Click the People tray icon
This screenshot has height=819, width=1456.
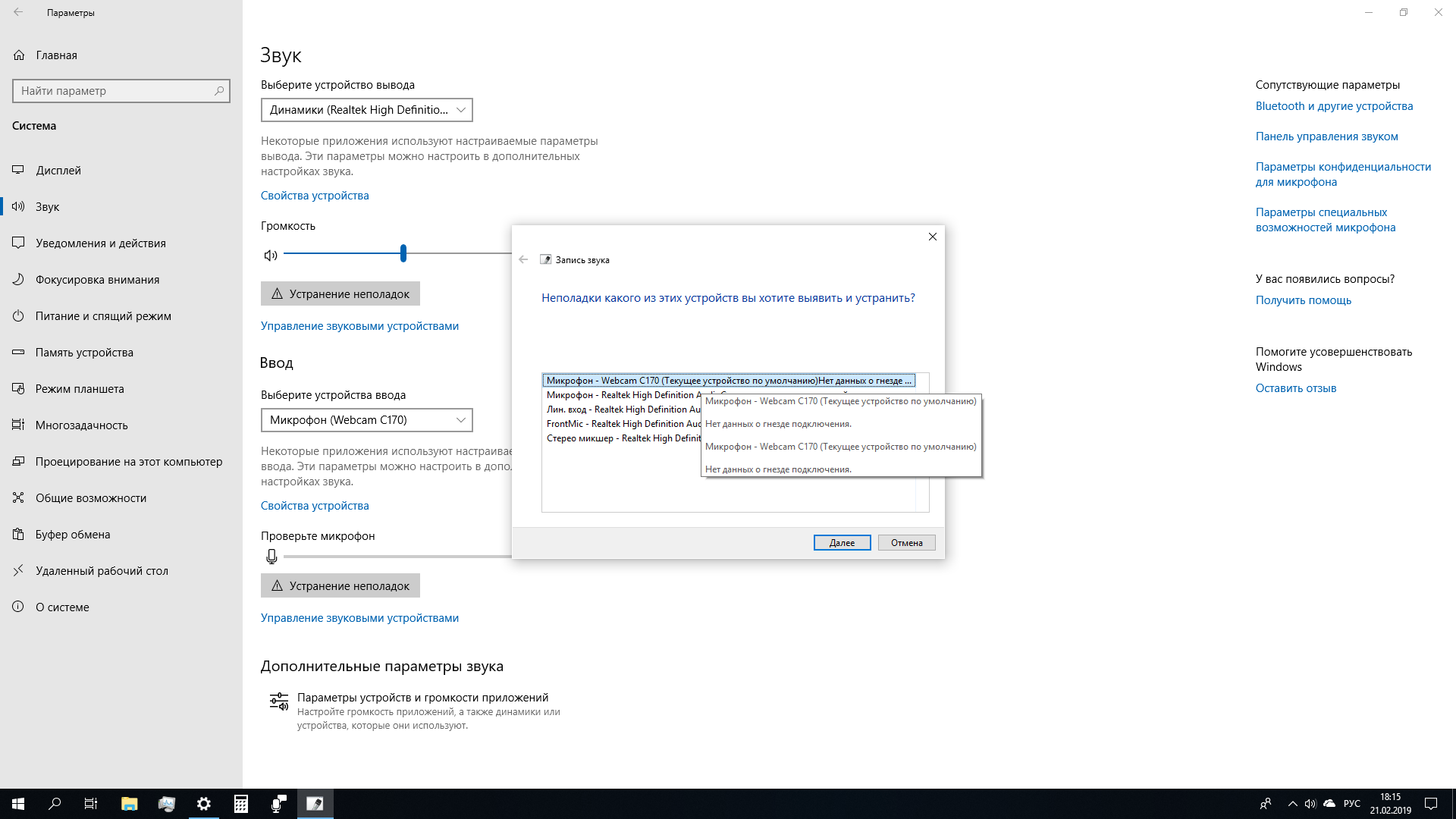[x=1265, y=804]
